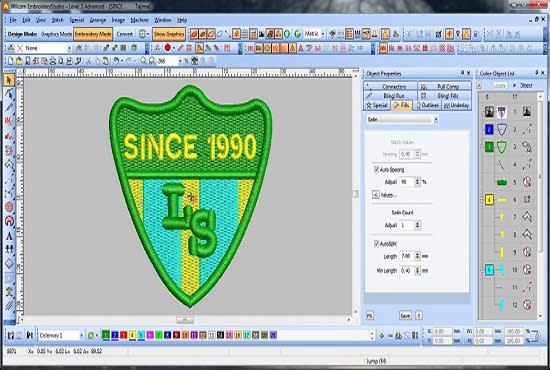550x370 pixels.
Task: Open the Arrange menu
Action: click(x=98, y=20)
